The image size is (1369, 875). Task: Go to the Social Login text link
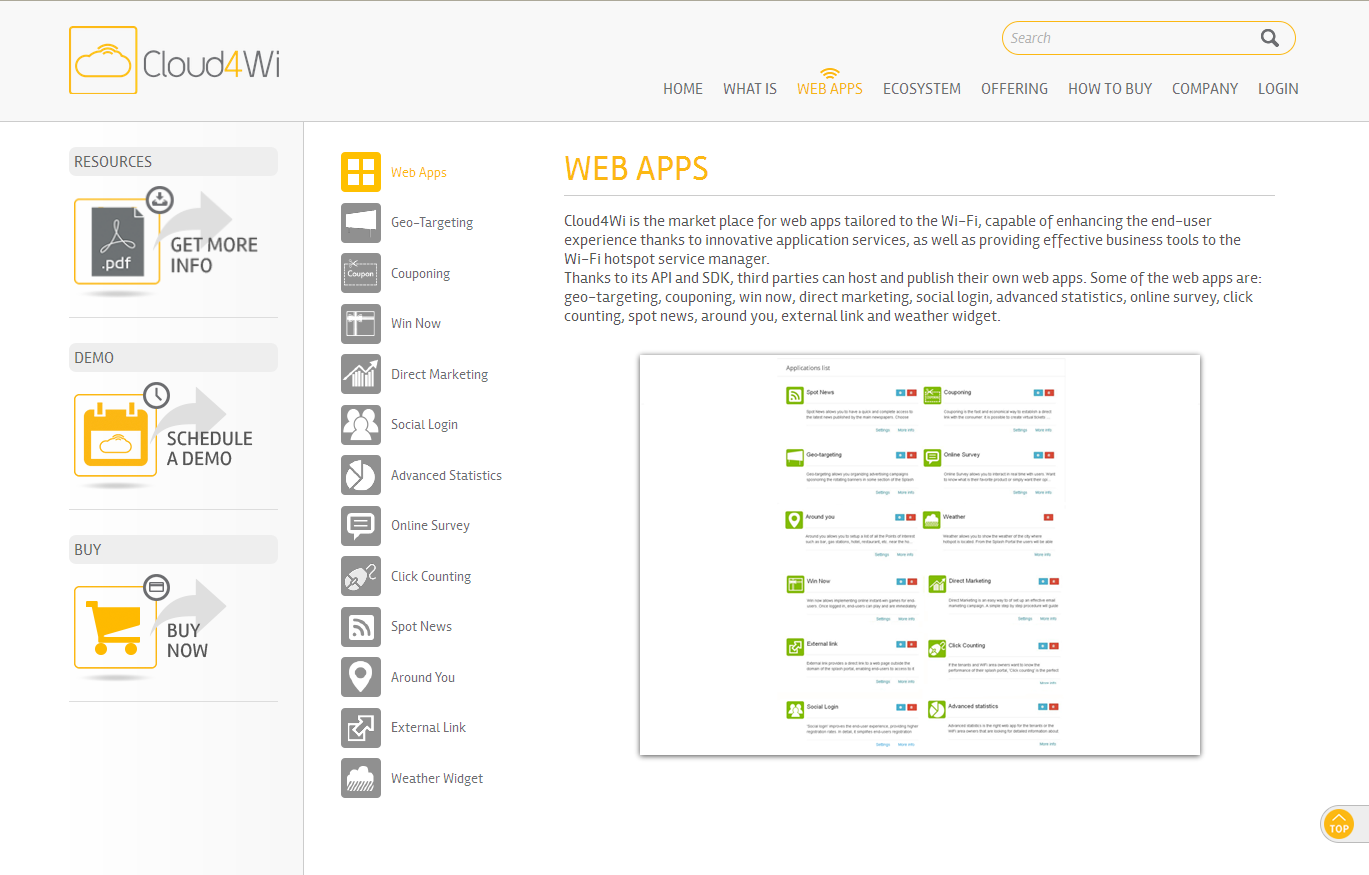[425, 424]
